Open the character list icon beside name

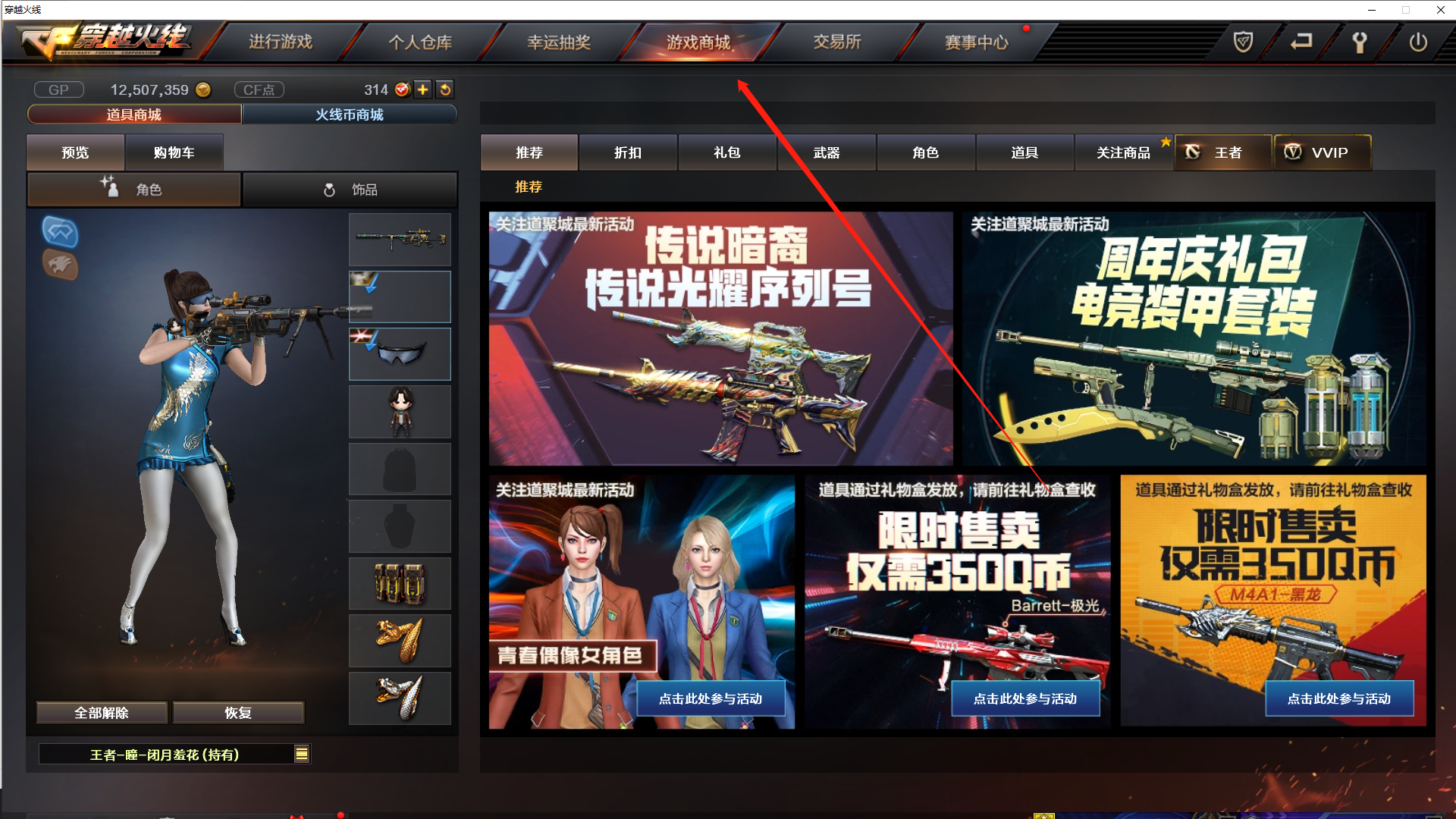(x=302, y=754)
